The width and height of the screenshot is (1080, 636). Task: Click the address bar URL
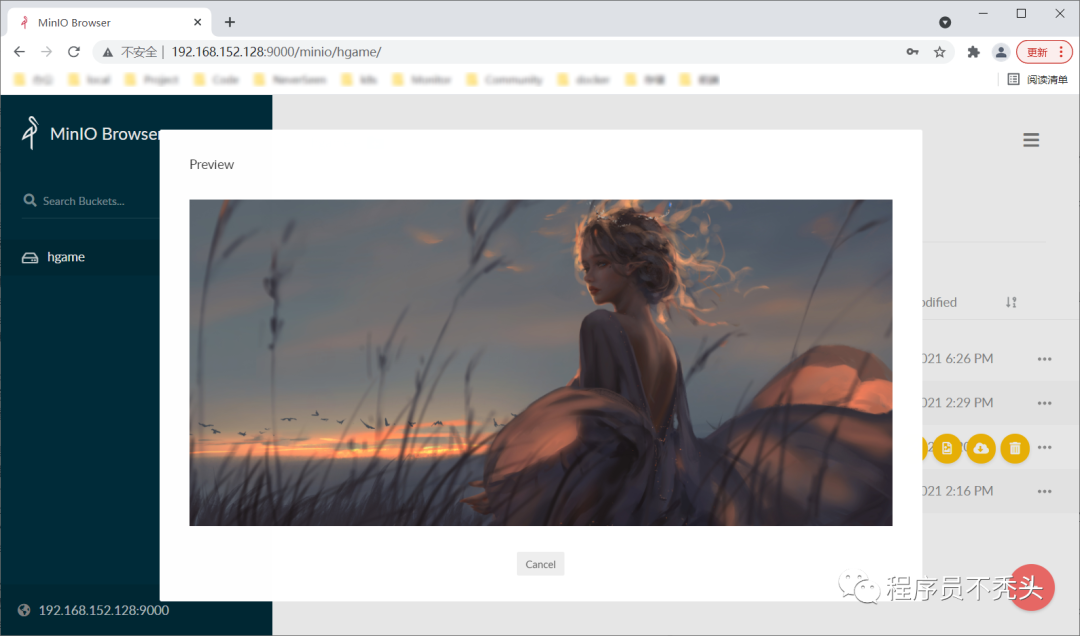pyautogui.click(x=276, y=52)
